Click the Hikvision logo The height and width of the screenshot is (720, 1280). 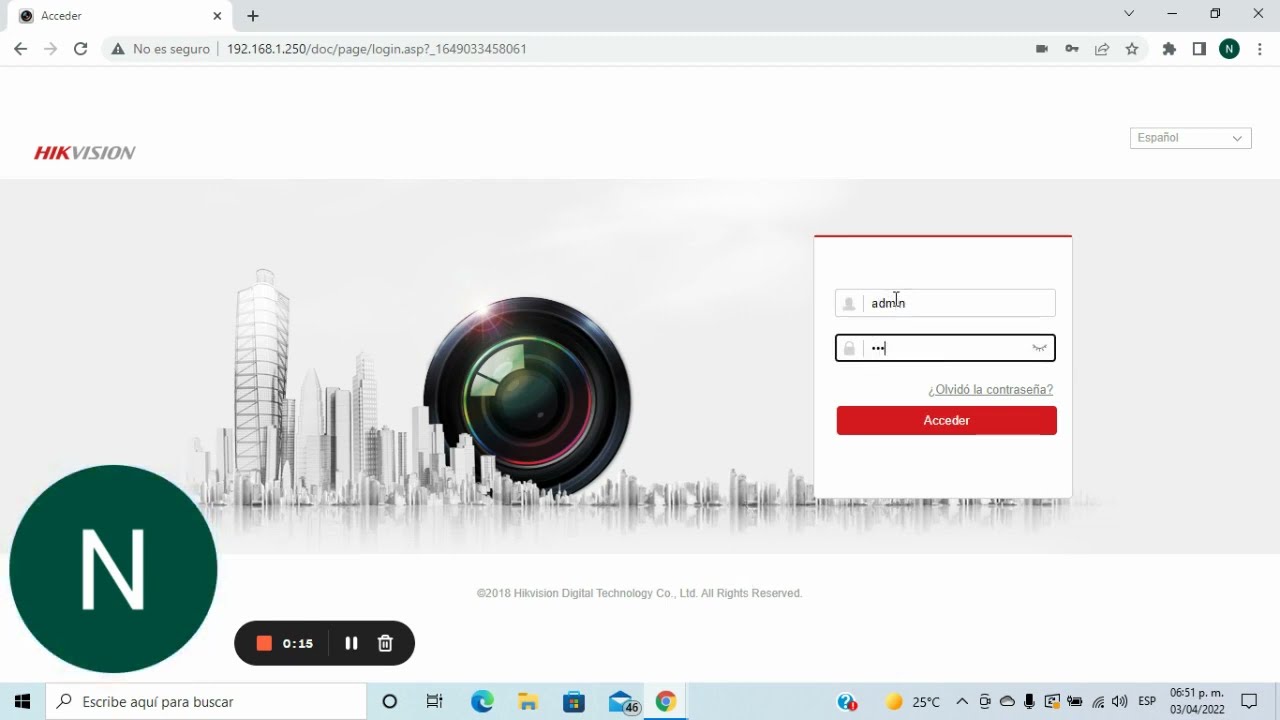click(85, 153)
